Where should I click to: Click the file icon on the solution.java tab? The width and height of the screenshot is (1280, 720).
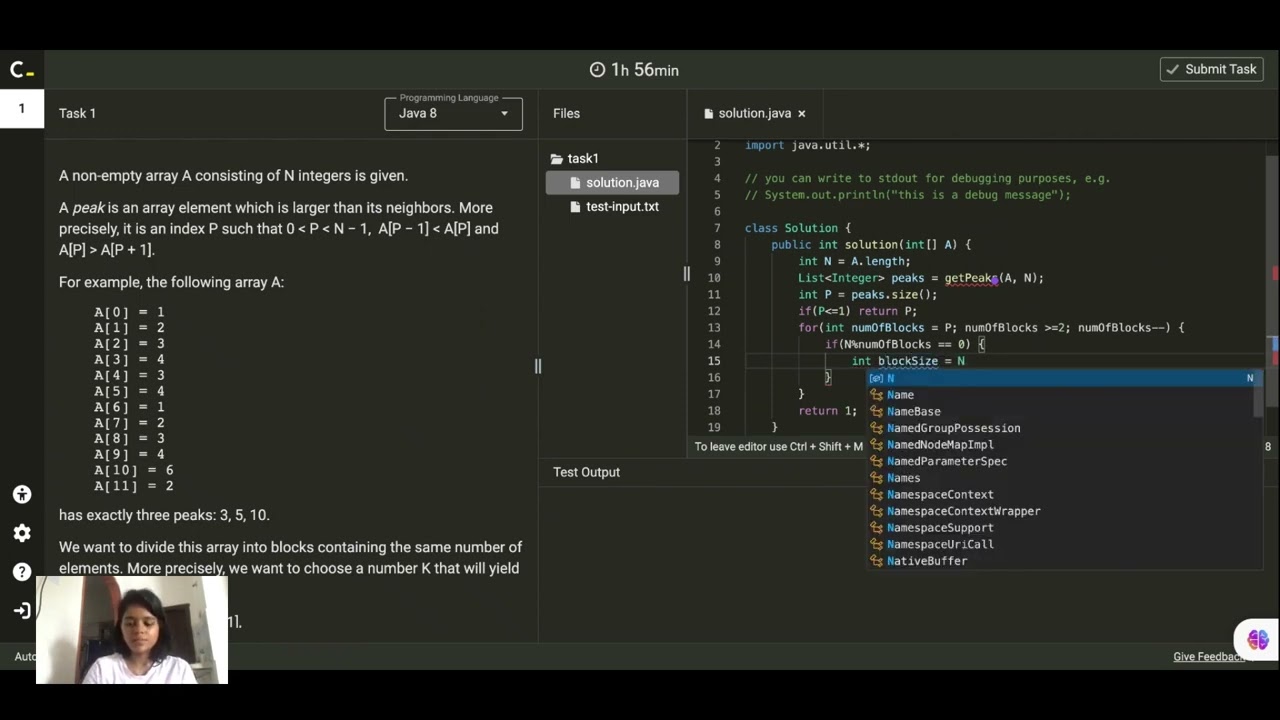coord(708,114)
